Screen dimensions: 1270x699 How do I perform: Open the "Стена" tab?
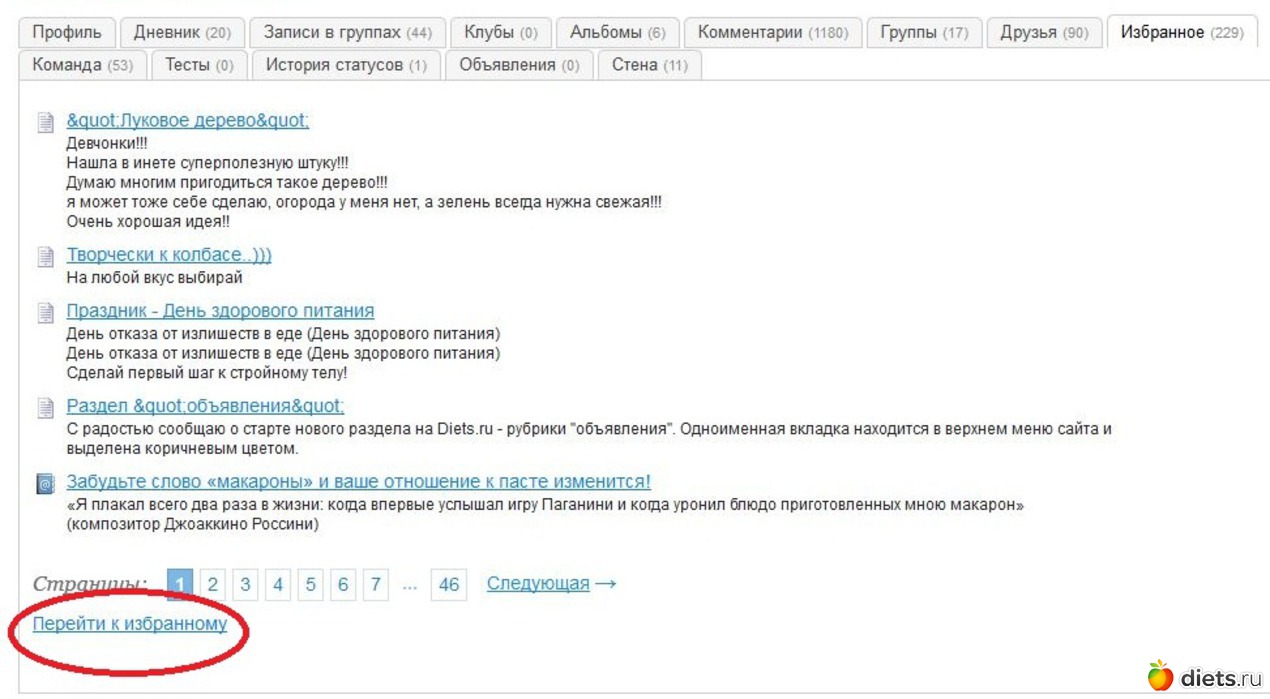point(649,65)
